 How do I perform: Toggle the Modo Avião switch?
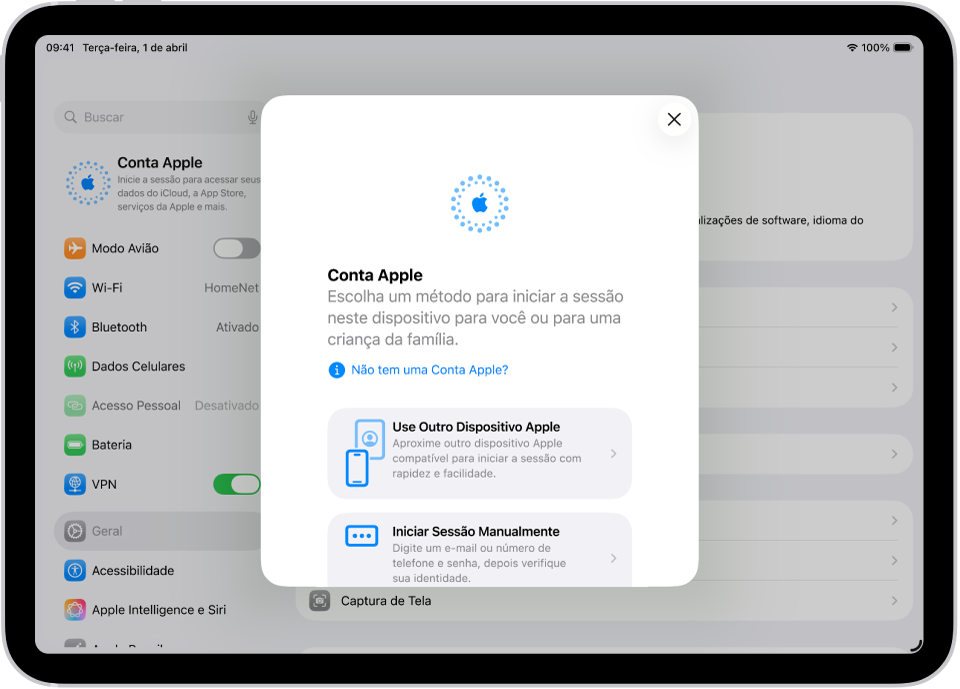tap(236, 248)
